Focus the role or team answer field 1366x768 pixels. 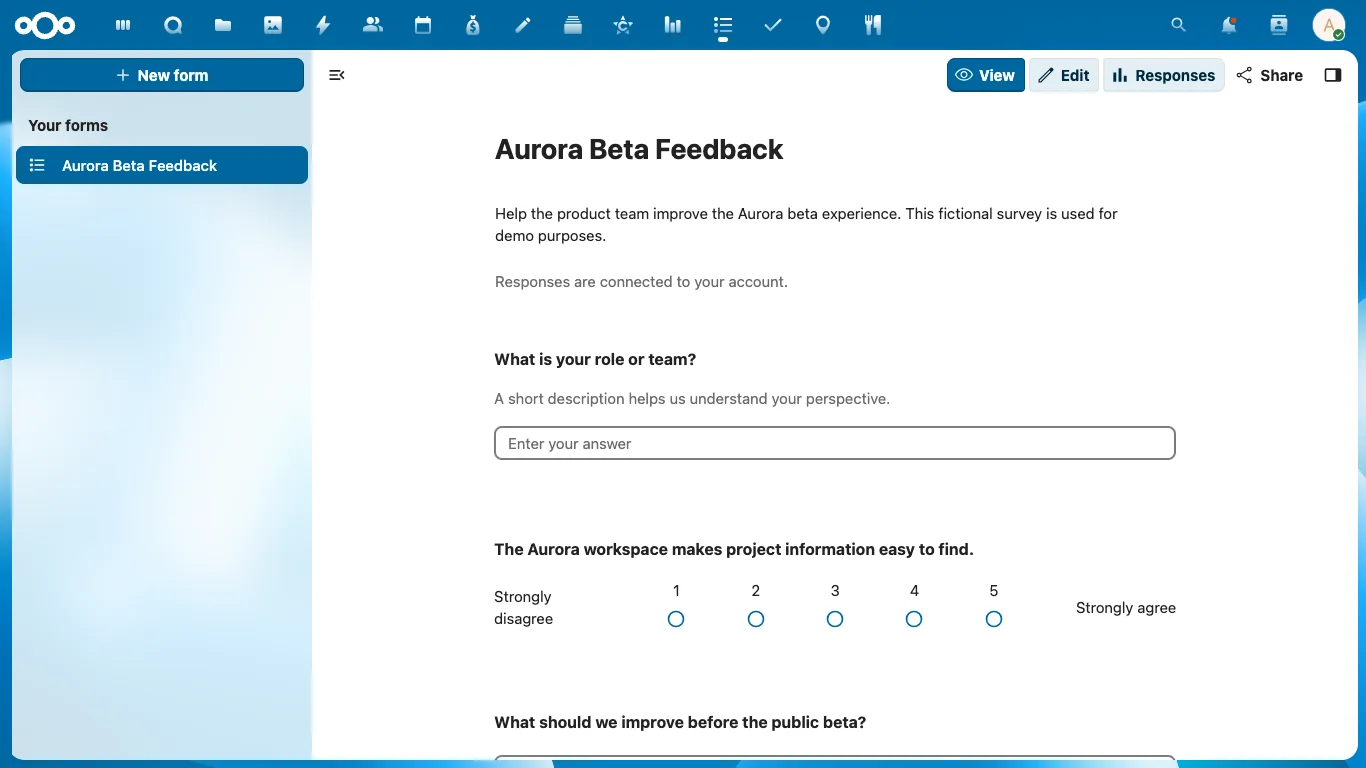click(x=835, y=443)
